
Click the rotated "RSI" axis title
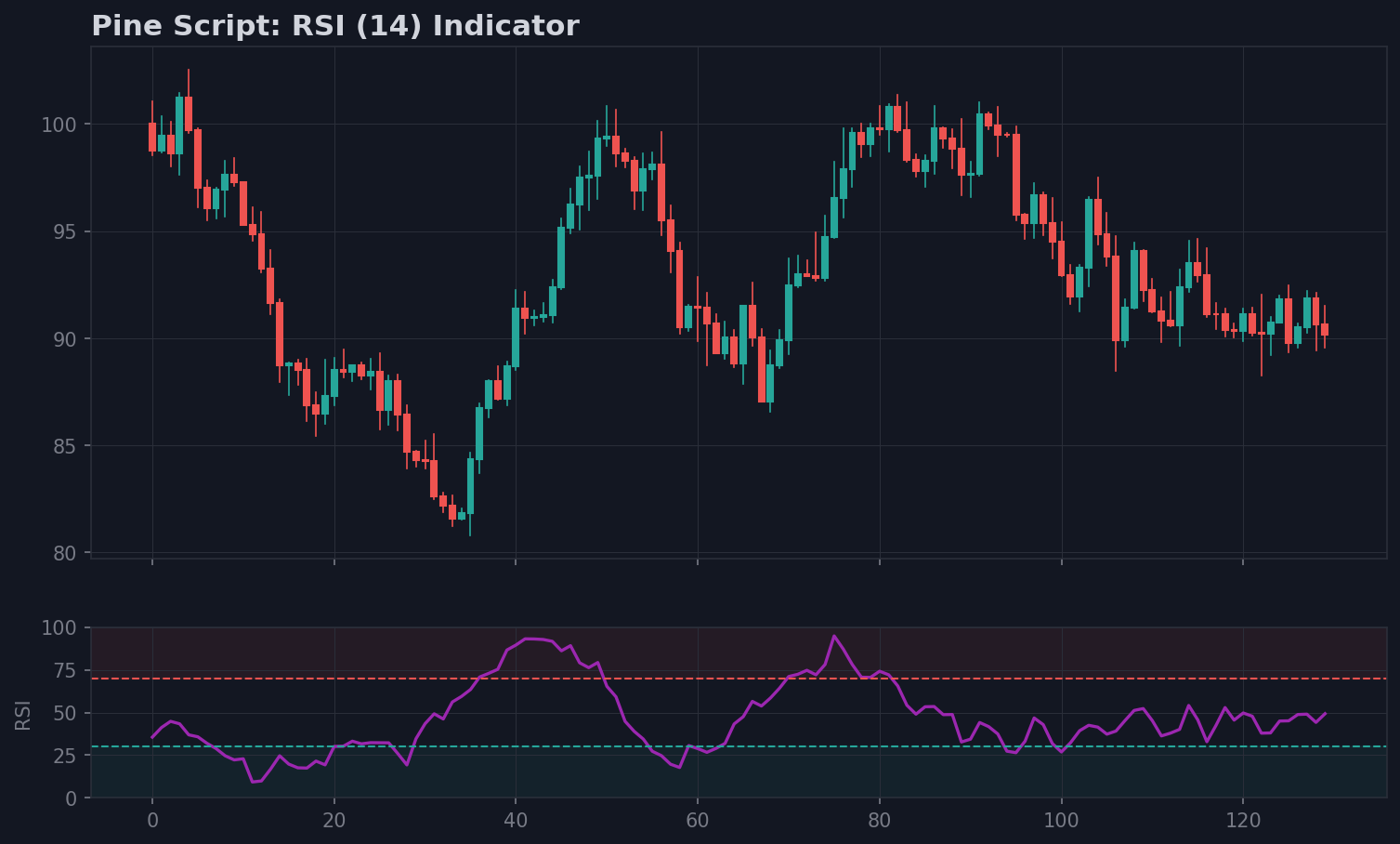pyautogui.click(x=23, y=714)
